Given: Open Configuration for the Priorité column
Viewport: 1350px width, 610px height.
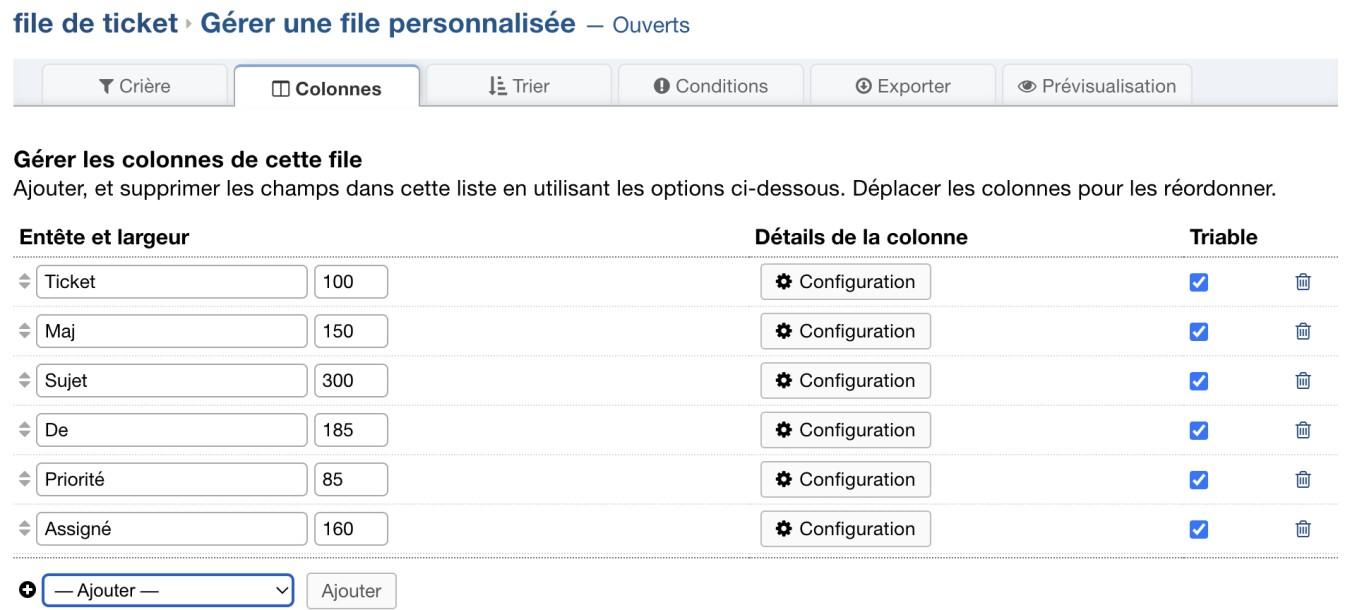Looking at the screenshot, I should point(846,479).
